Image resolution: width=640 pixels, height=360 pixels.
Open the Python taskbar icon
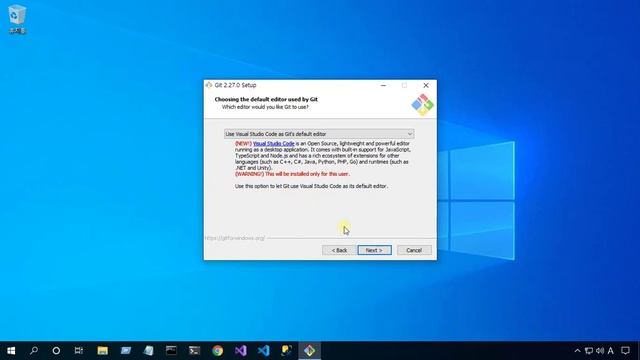287,351
